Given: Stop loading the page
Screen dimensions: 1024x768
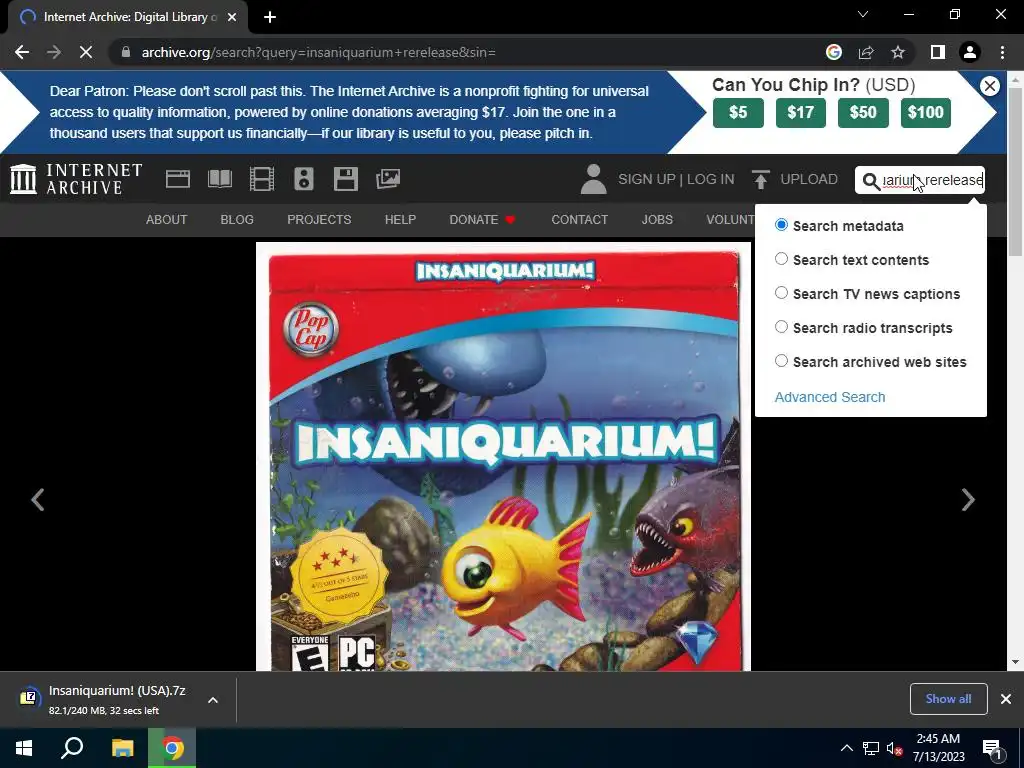Looking at the screenshot, I should [x=86, y=52].
